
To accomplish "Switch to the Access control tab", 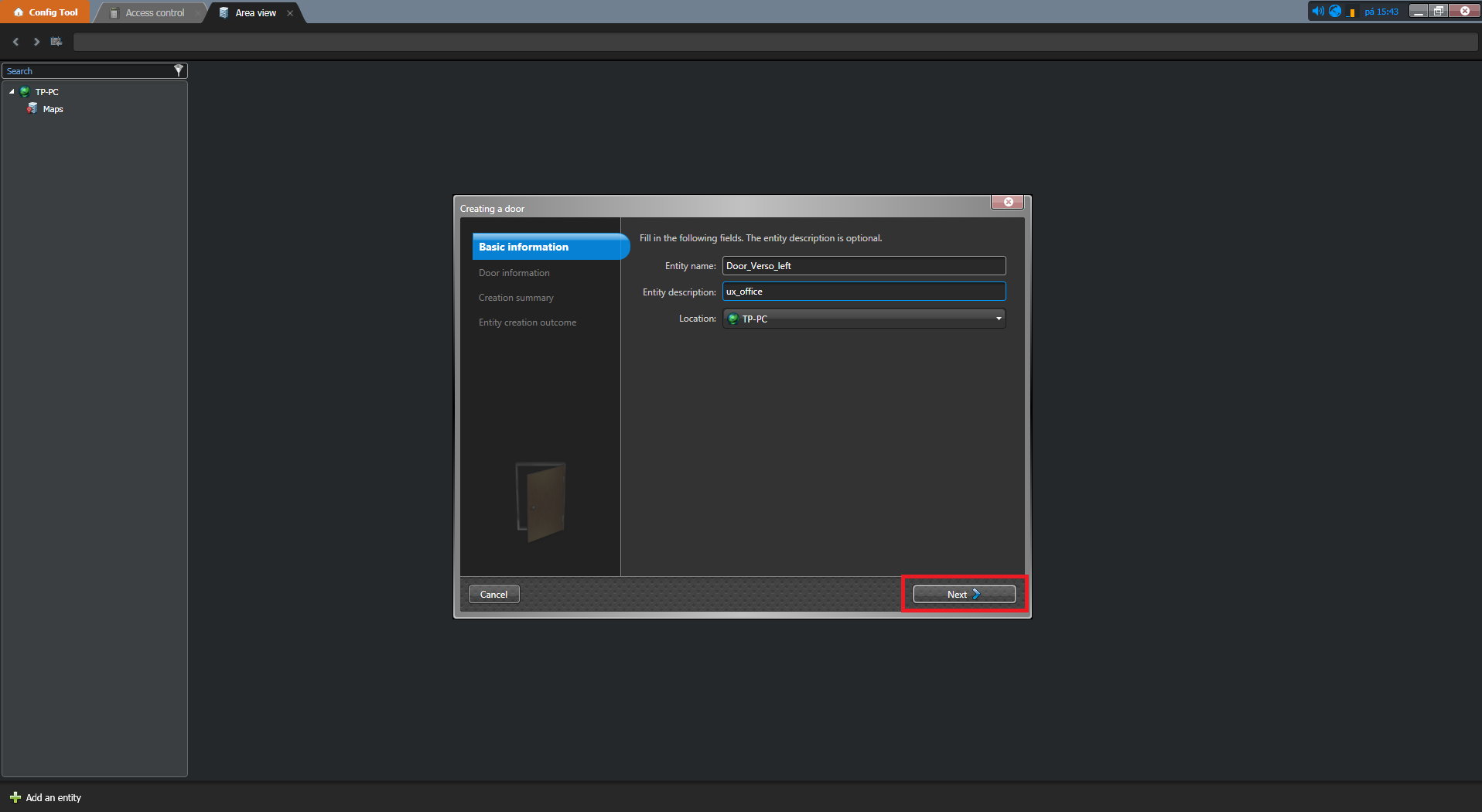I will (155, 12).
